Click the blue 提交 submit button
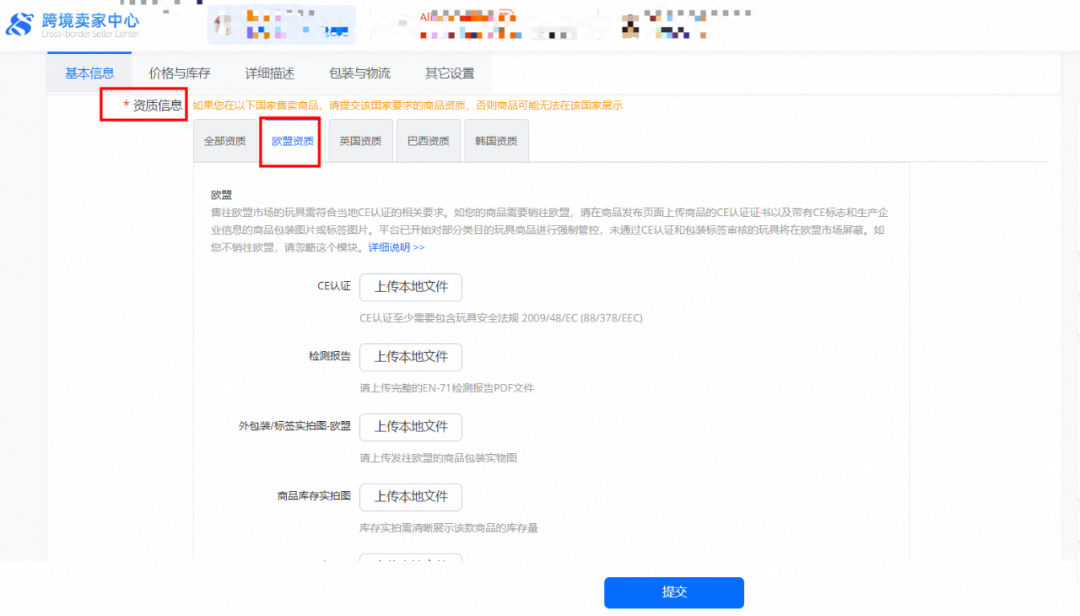Viewport: 1080px width, 616px height. pos(674,592)
